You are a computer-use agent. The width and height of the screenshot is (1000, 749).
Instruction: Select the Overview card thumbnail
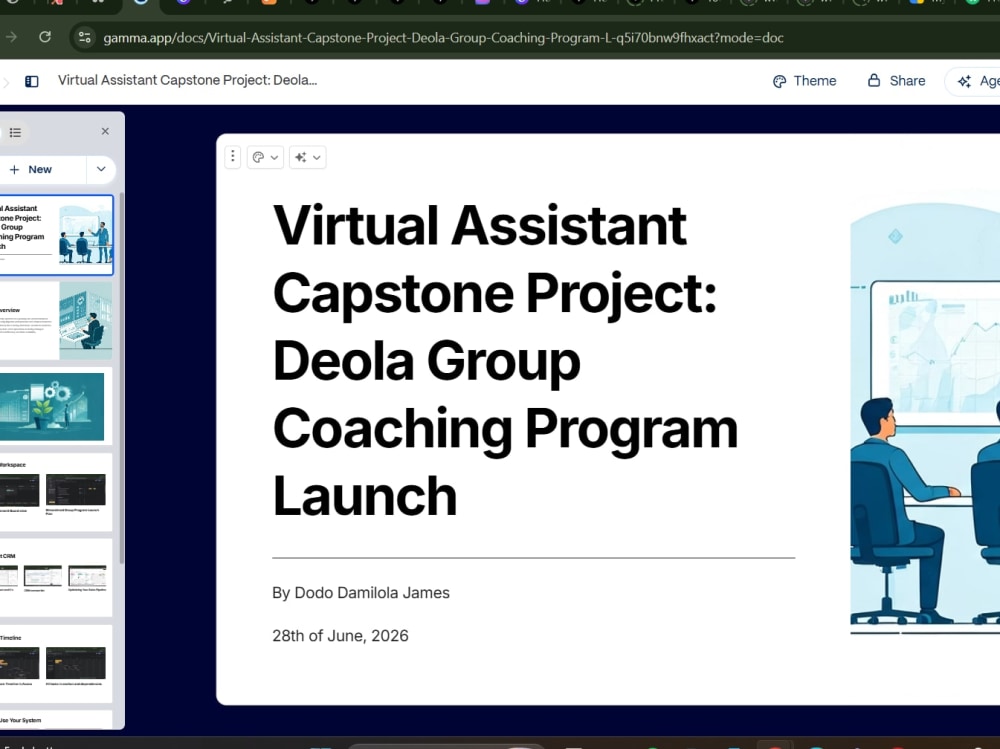(56, 321)
